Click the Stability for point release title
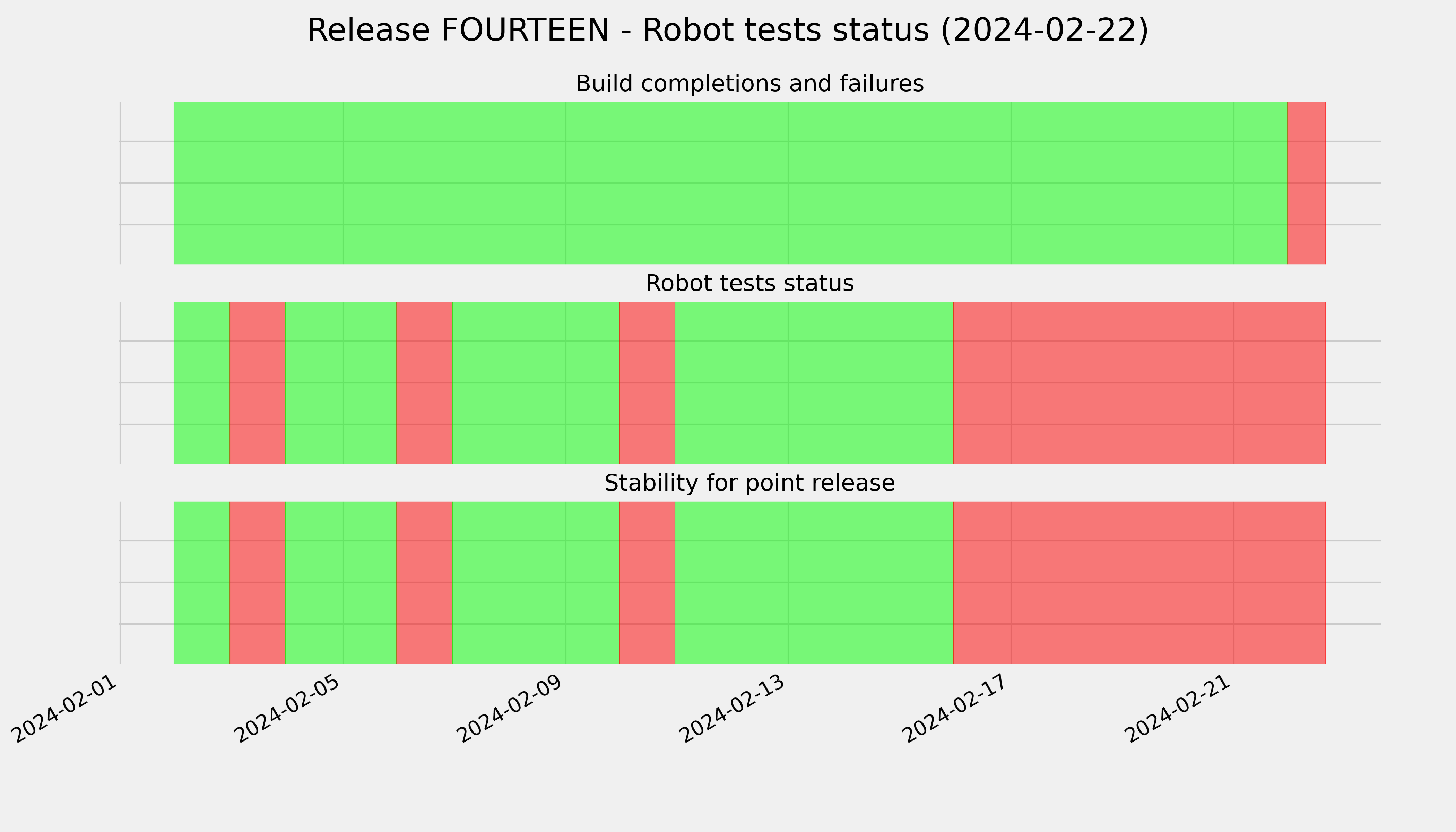The height and width of the screenshot is (832, 1456). click(749, 484)
